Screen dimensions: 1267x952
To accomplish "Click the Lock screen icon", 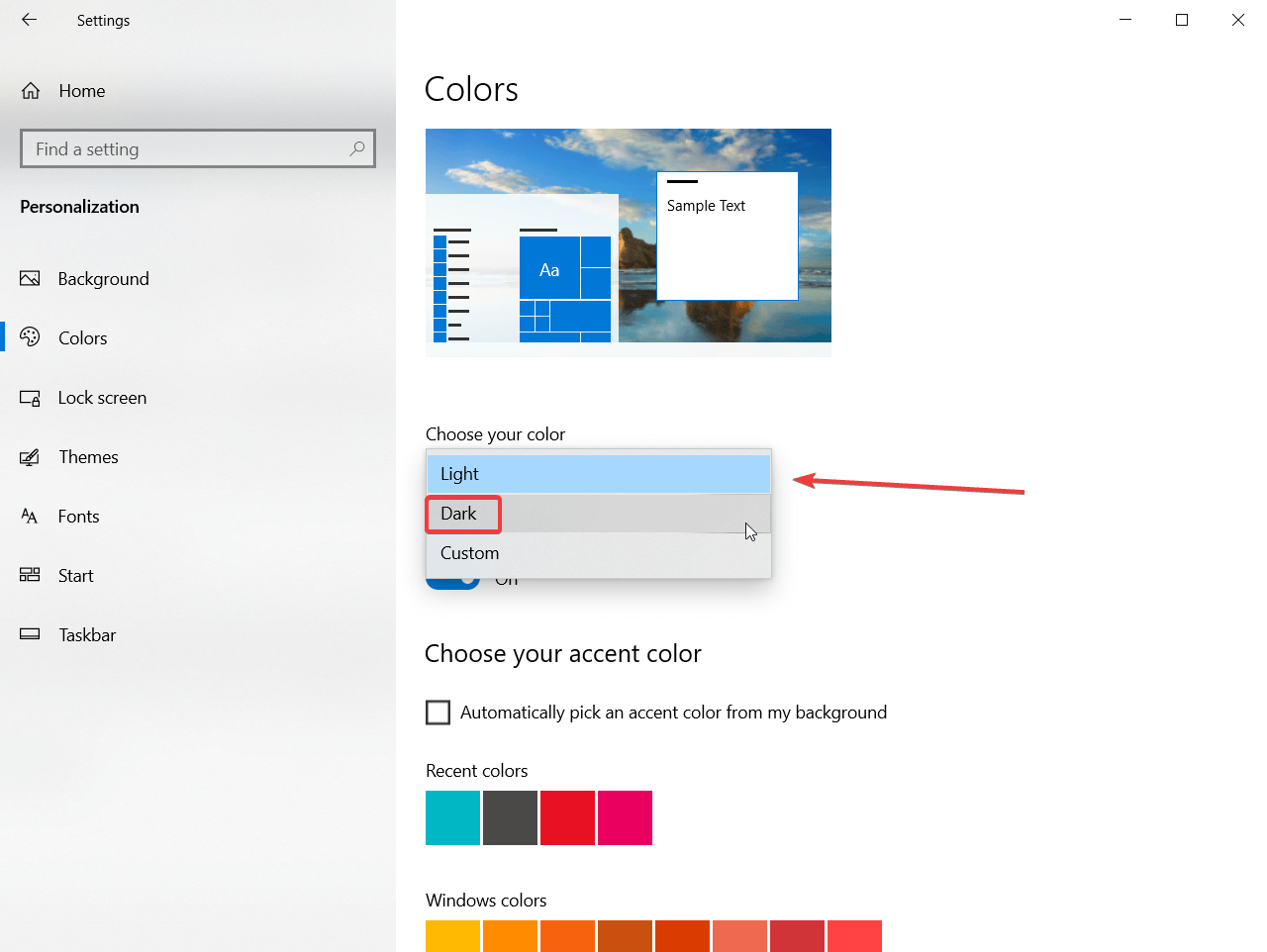I will [x=30, y=398].
